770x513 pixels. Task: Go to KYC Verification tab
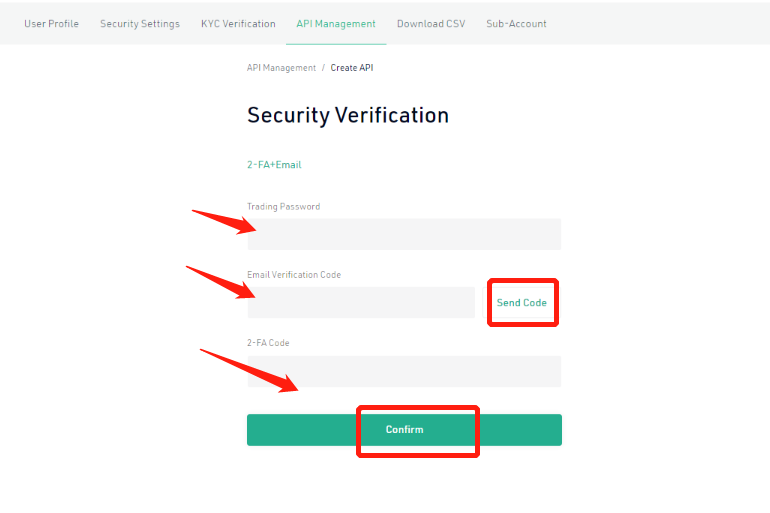pos(238,24)
